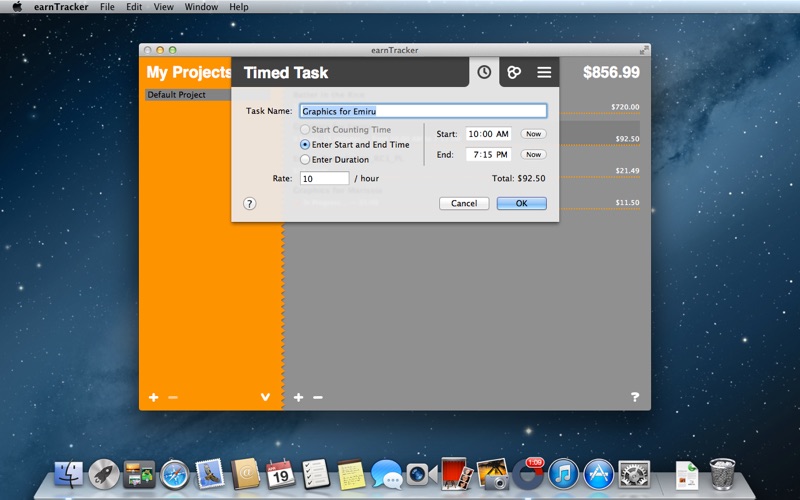Open Safari from the Dock
Viewport: 800px width, 500px height.
click(174, 474)
